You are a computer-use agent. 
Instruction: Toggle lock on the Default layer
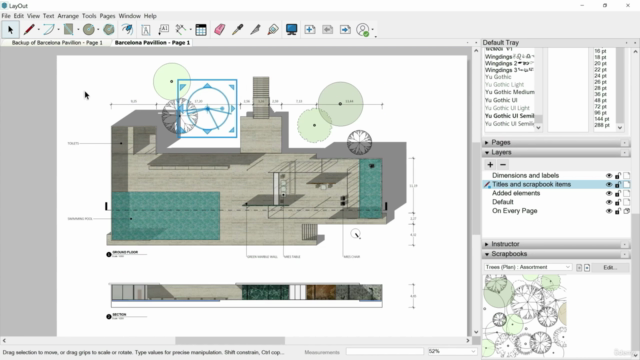(x=618, y=202)
